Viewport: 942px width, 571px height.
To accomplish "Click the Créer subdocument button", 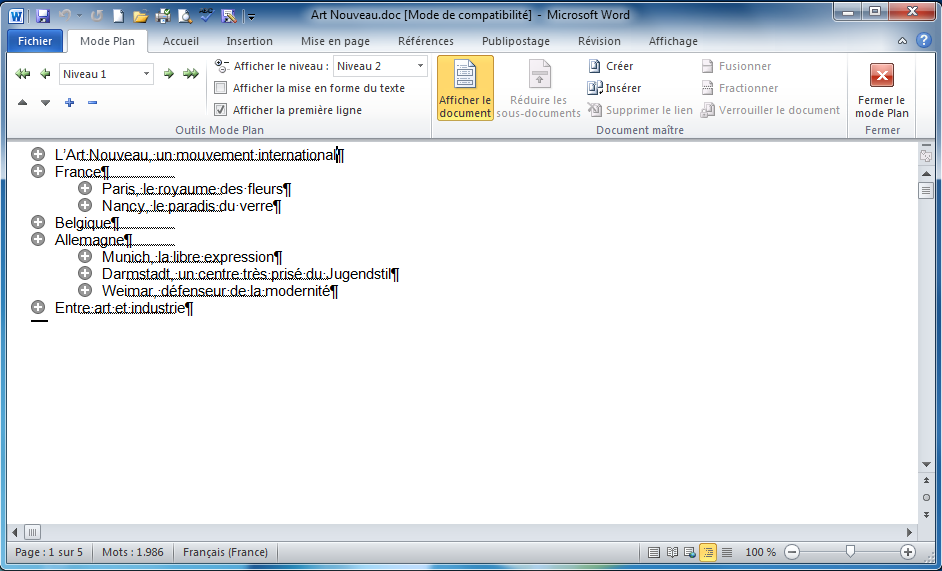I will click(611, 66).
